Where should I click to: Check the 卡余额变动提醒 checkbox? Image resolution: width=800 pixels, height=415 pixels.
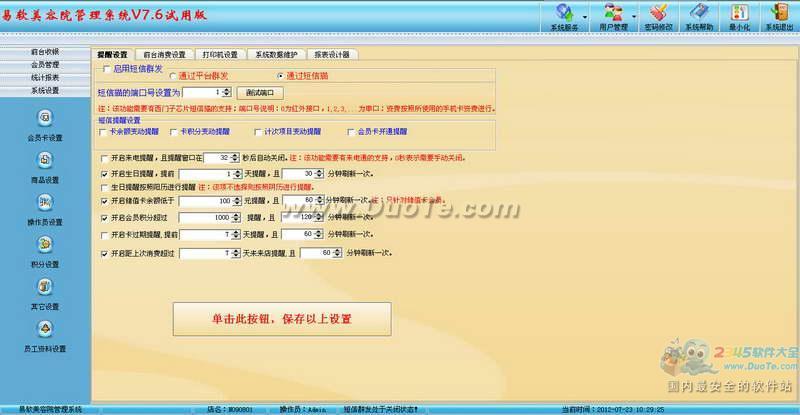(104, 131)
